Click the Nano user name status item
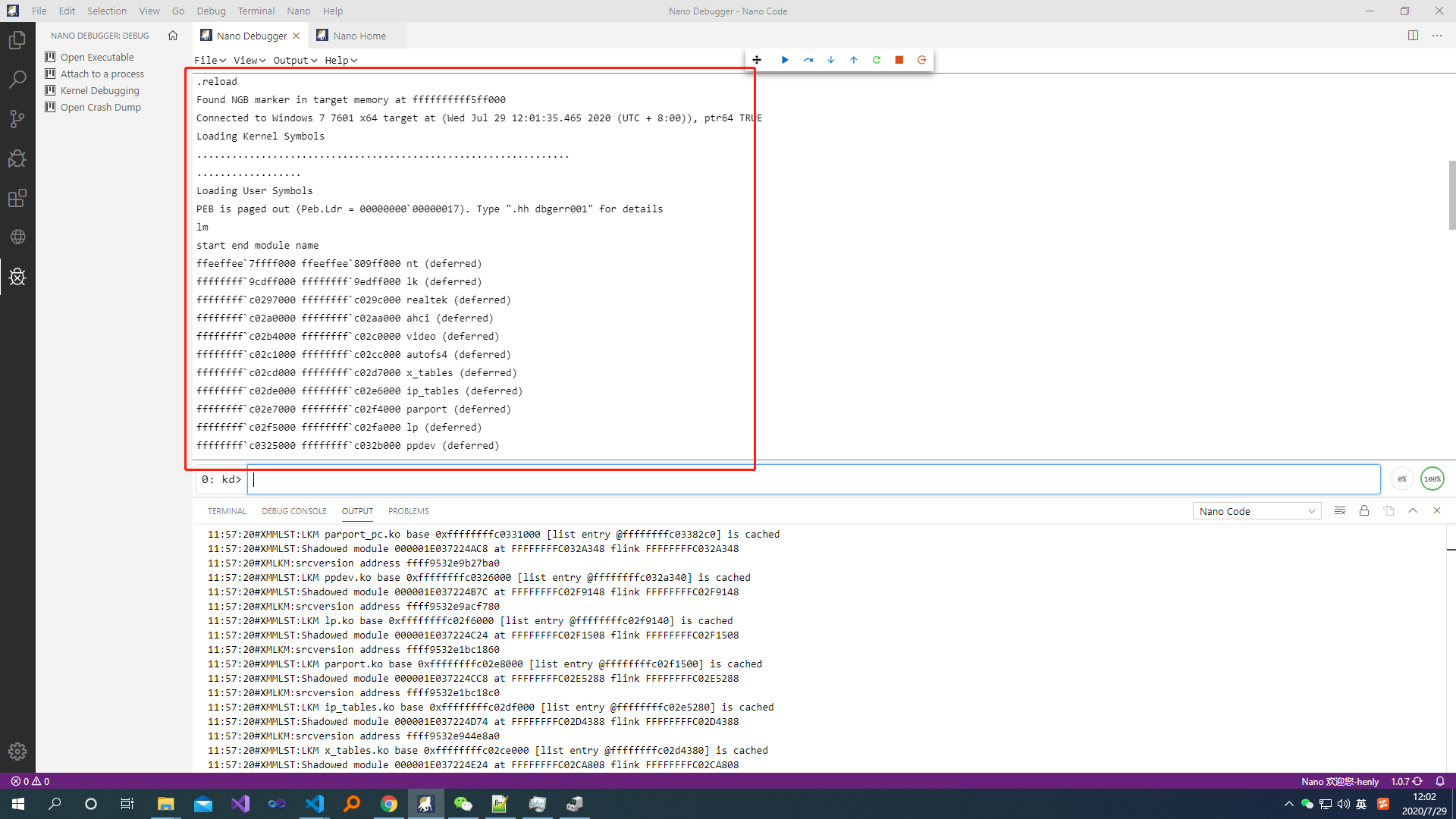This screenshot has height=819, width=1456. (x=1340, y=781)
